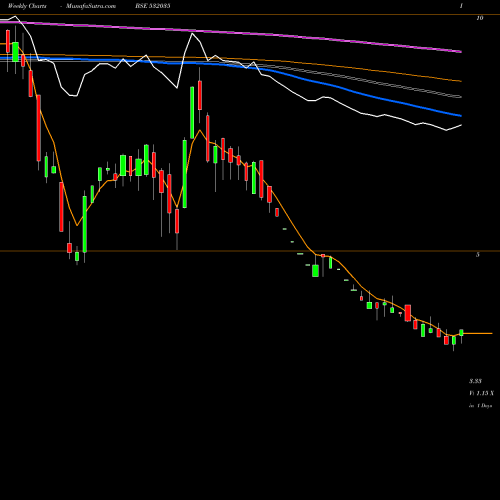This screenshot has height=500, width=500.
Task: Click the MunafaSutra.com label
Action: click(91, 6)
